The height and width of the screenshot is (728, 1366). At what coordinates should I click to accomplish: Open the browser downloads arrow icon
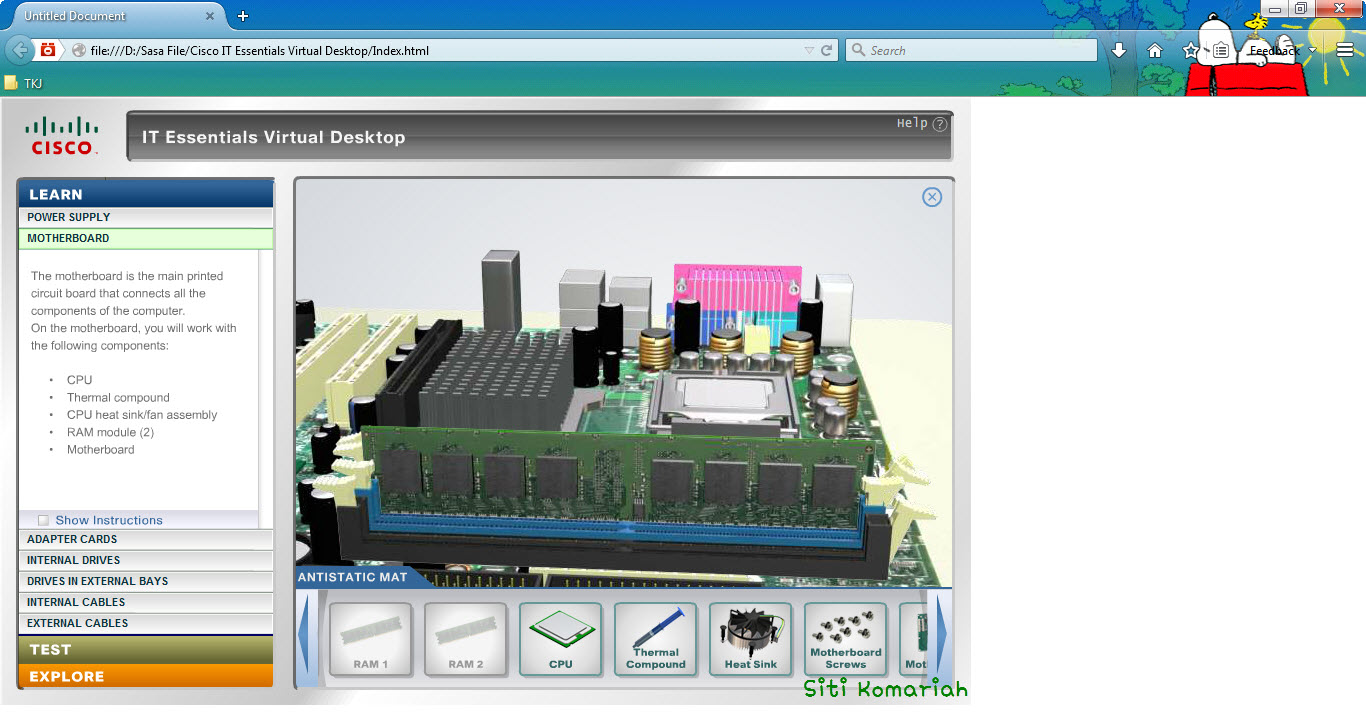[x=1119, y=49]
